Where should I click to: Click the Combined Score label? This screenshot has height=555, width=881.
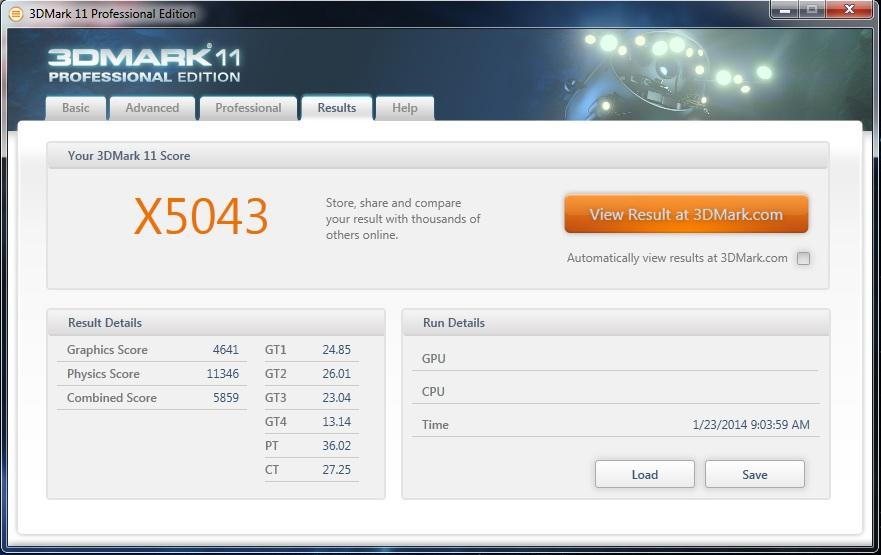tap(111, 398)
